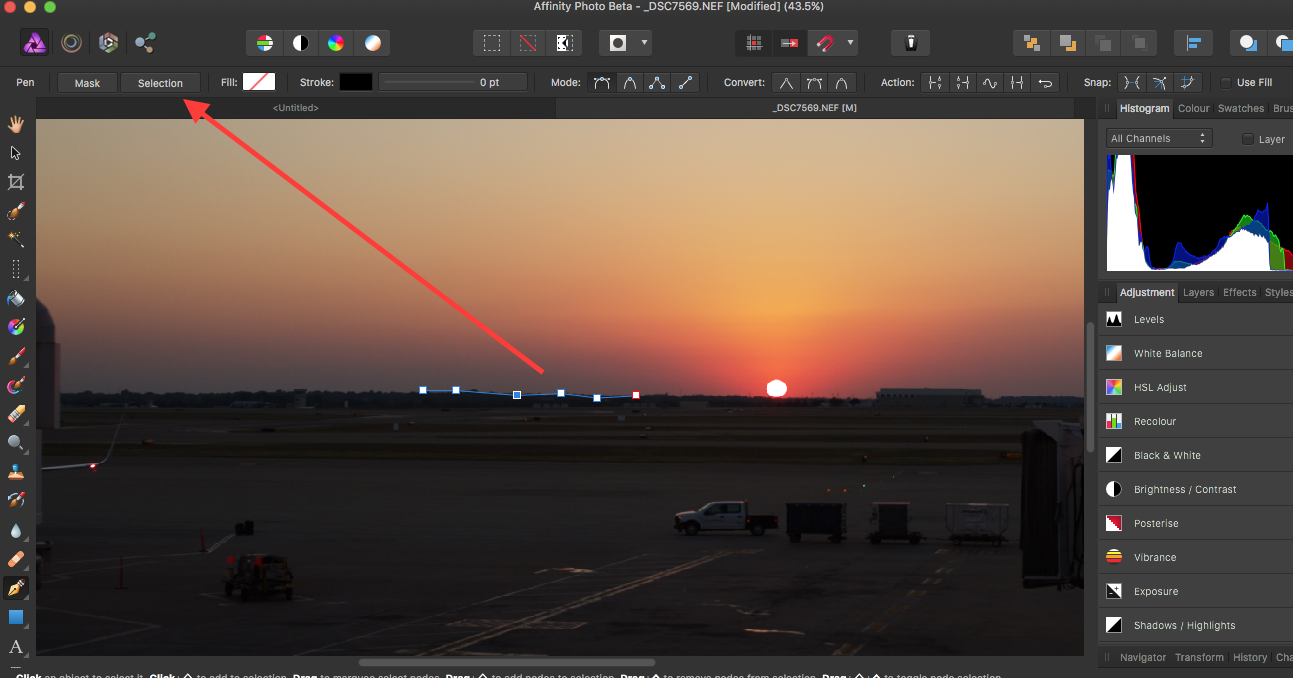Open the Layers panel tab
Screen dimensions: 1293x678
click(x=1198, y=292)
